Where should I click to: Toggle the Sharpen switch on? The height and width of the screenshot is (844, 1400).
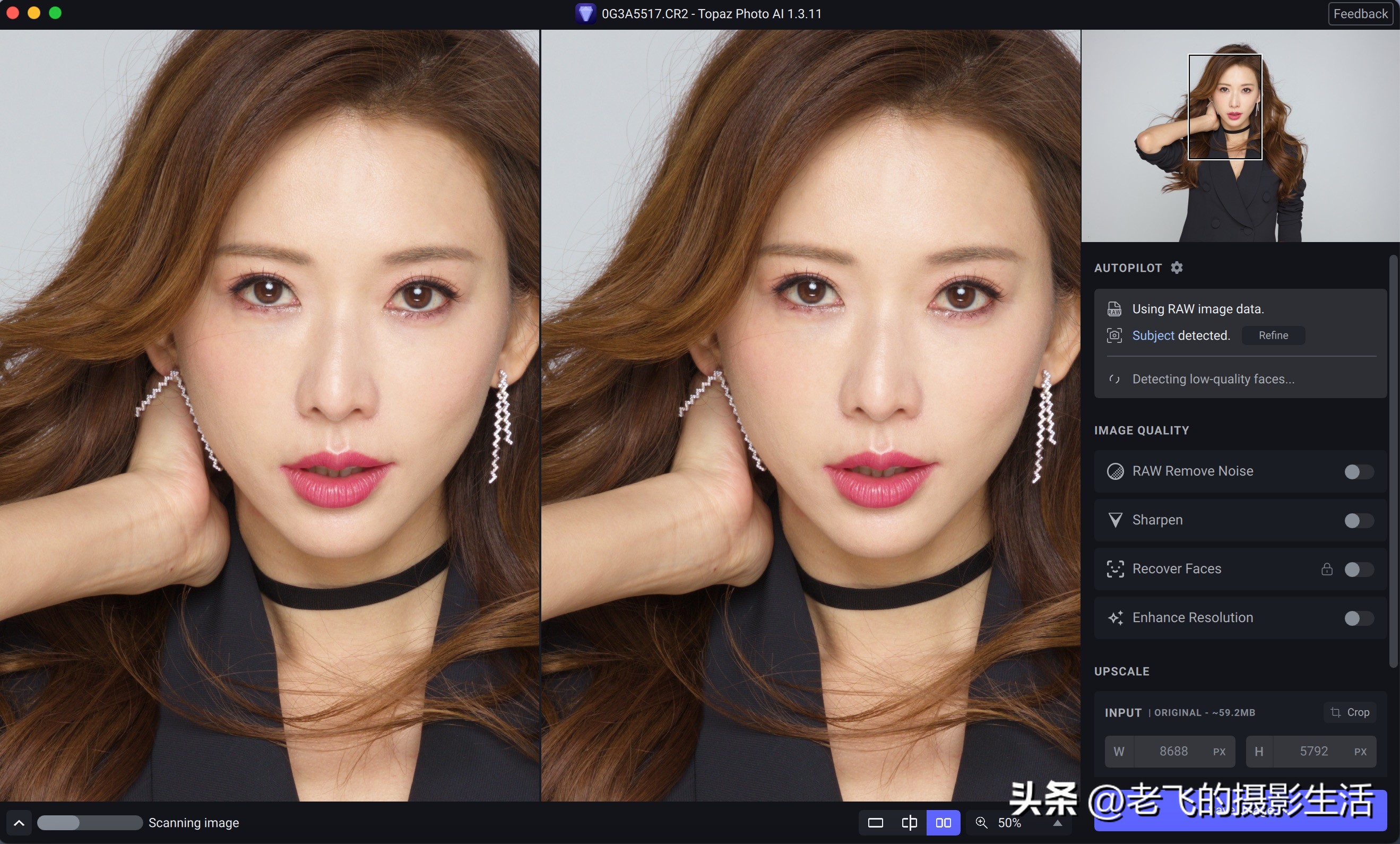1358,521
